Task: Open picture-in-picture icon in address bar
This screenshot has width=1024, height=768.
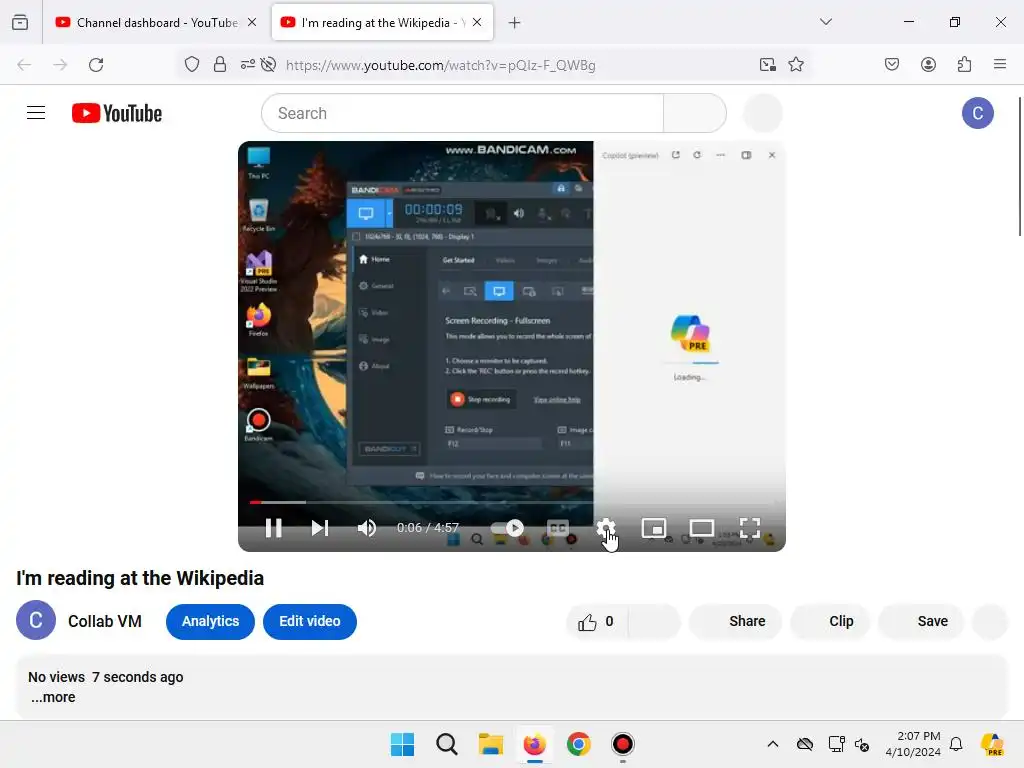Action: [768, 64]
